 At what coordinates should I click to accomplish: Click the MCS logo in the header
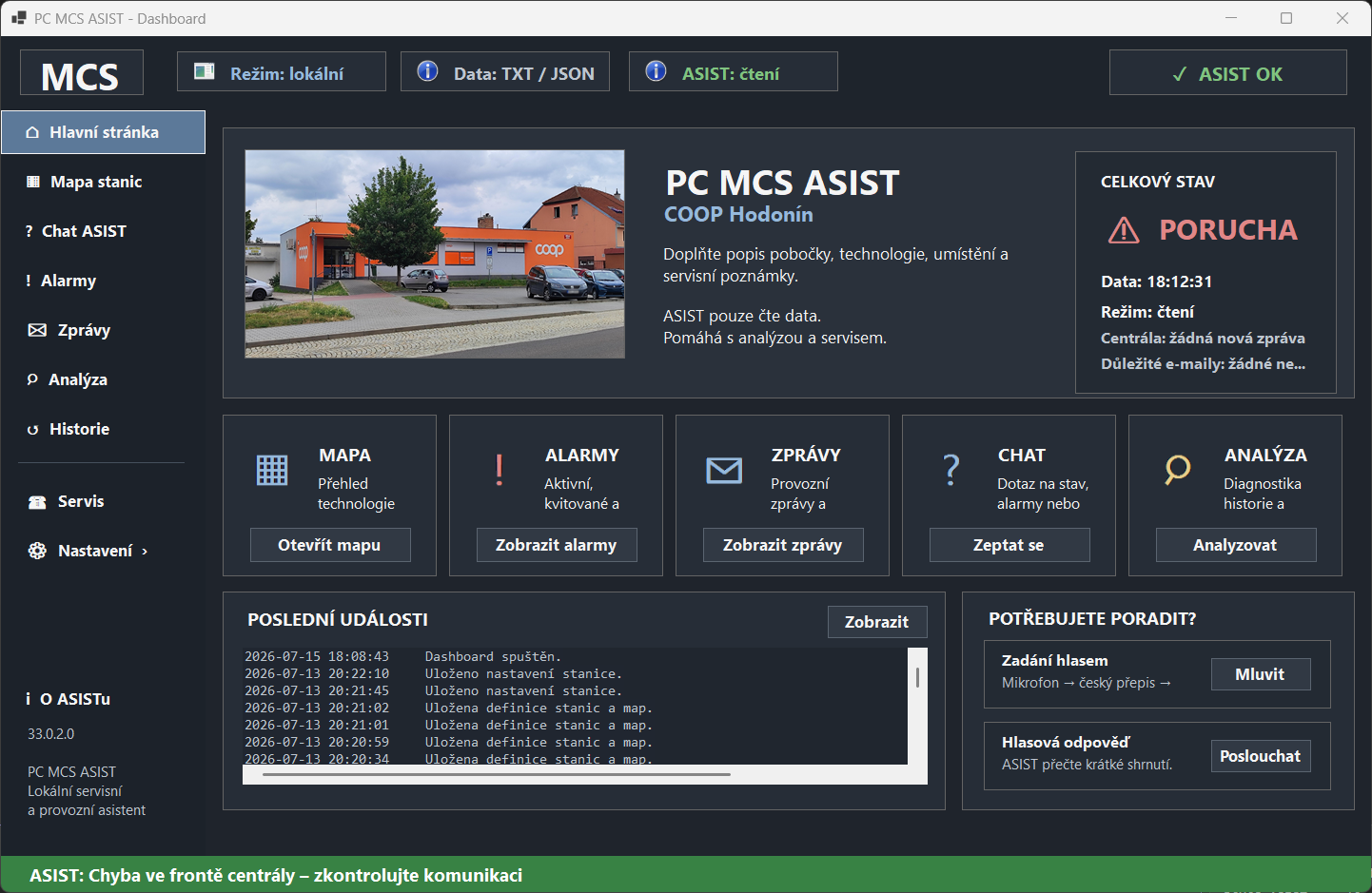[x=81, y=73]
